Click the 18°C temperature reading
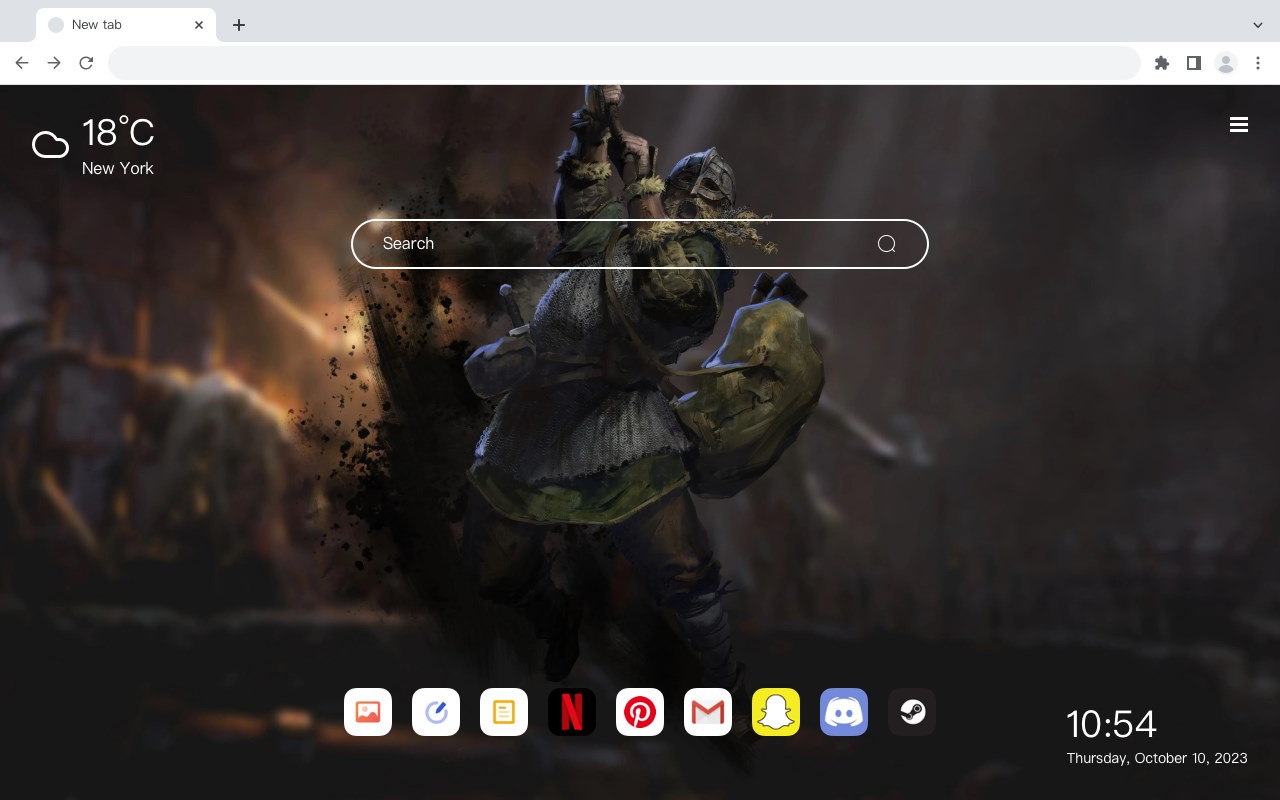This screenshot has width=1280, height=800. [118, 133]
